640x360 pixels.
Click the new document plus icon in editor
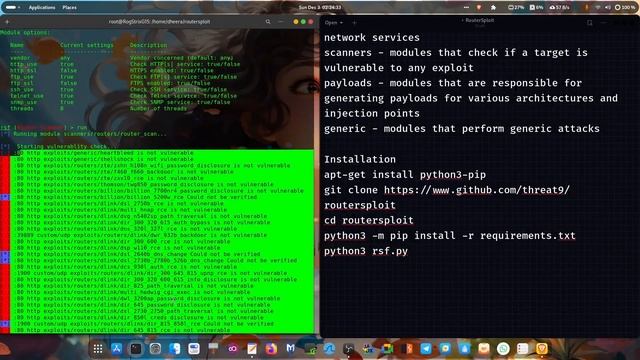[x=354, y=23]
